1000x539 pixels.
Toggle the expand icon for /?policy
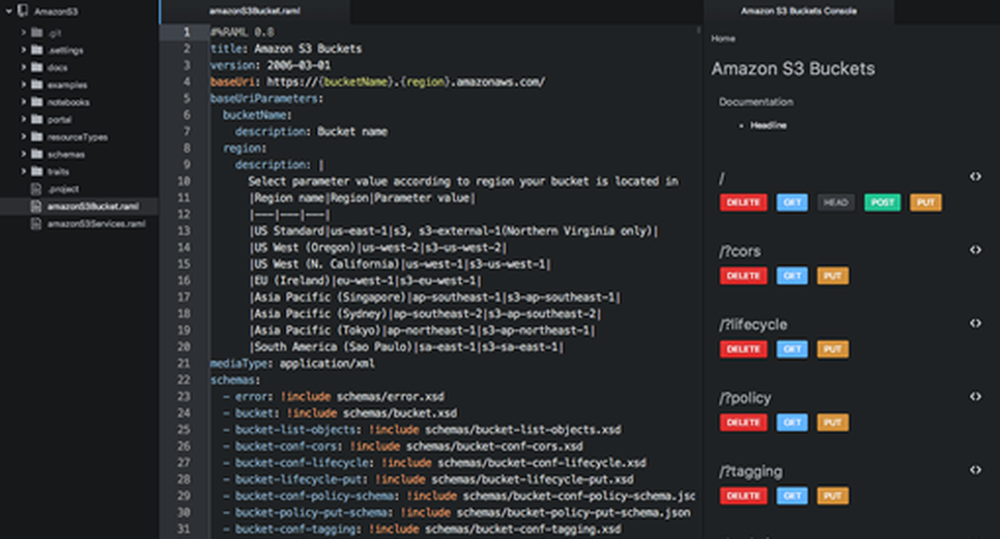[x=976, y=397]
